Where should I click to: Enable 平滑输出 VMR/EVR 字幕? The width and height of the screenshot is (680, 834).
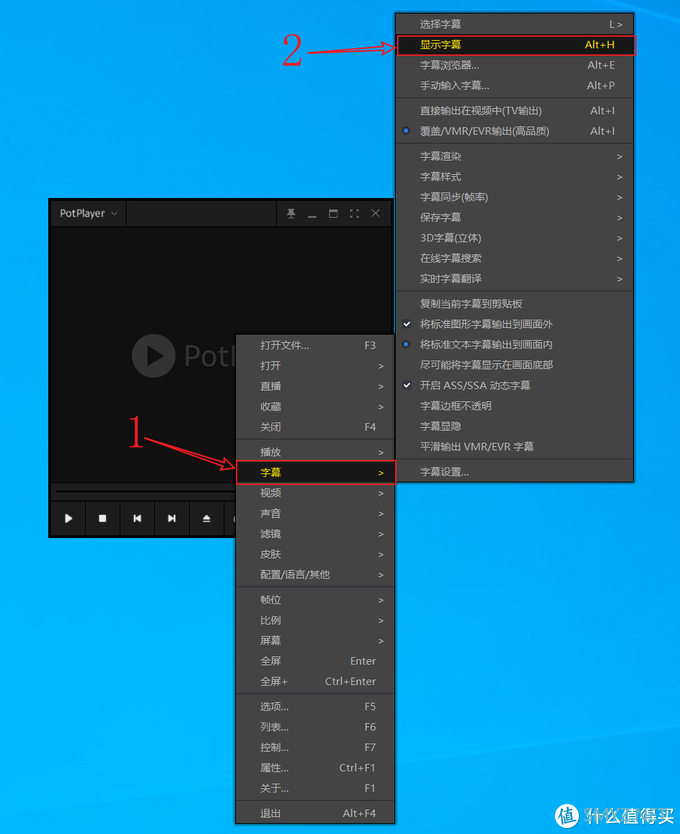pyautogui.click(x=515, y=446)
